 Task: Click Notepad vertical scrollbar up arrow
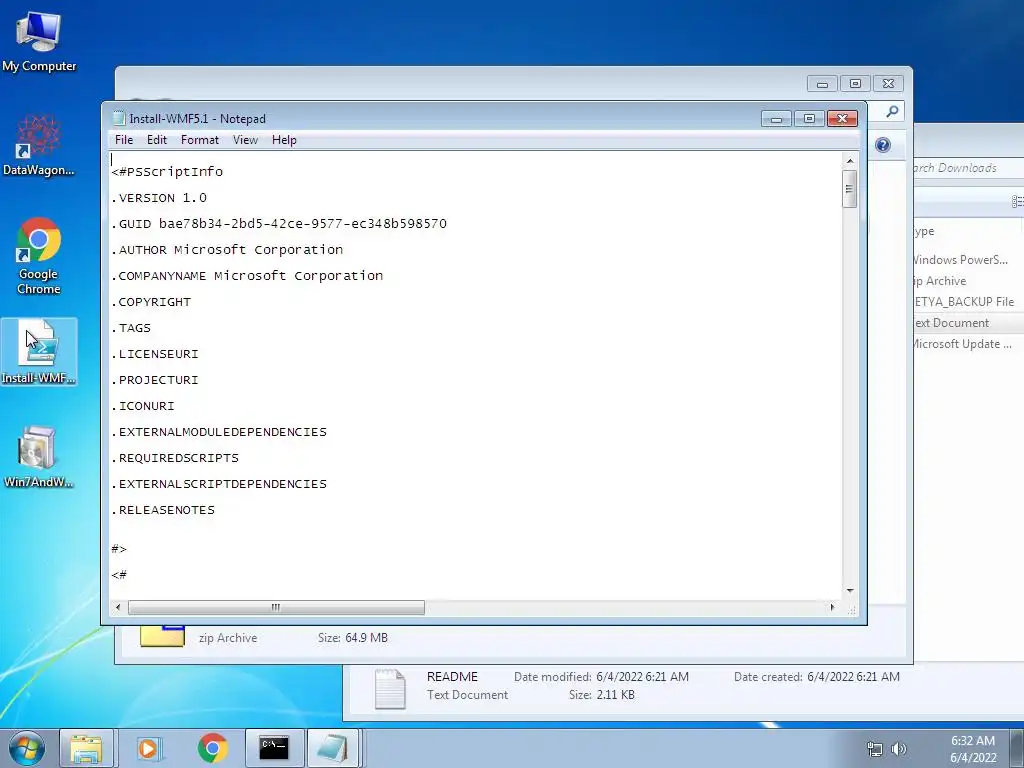(x=850, y=161)
